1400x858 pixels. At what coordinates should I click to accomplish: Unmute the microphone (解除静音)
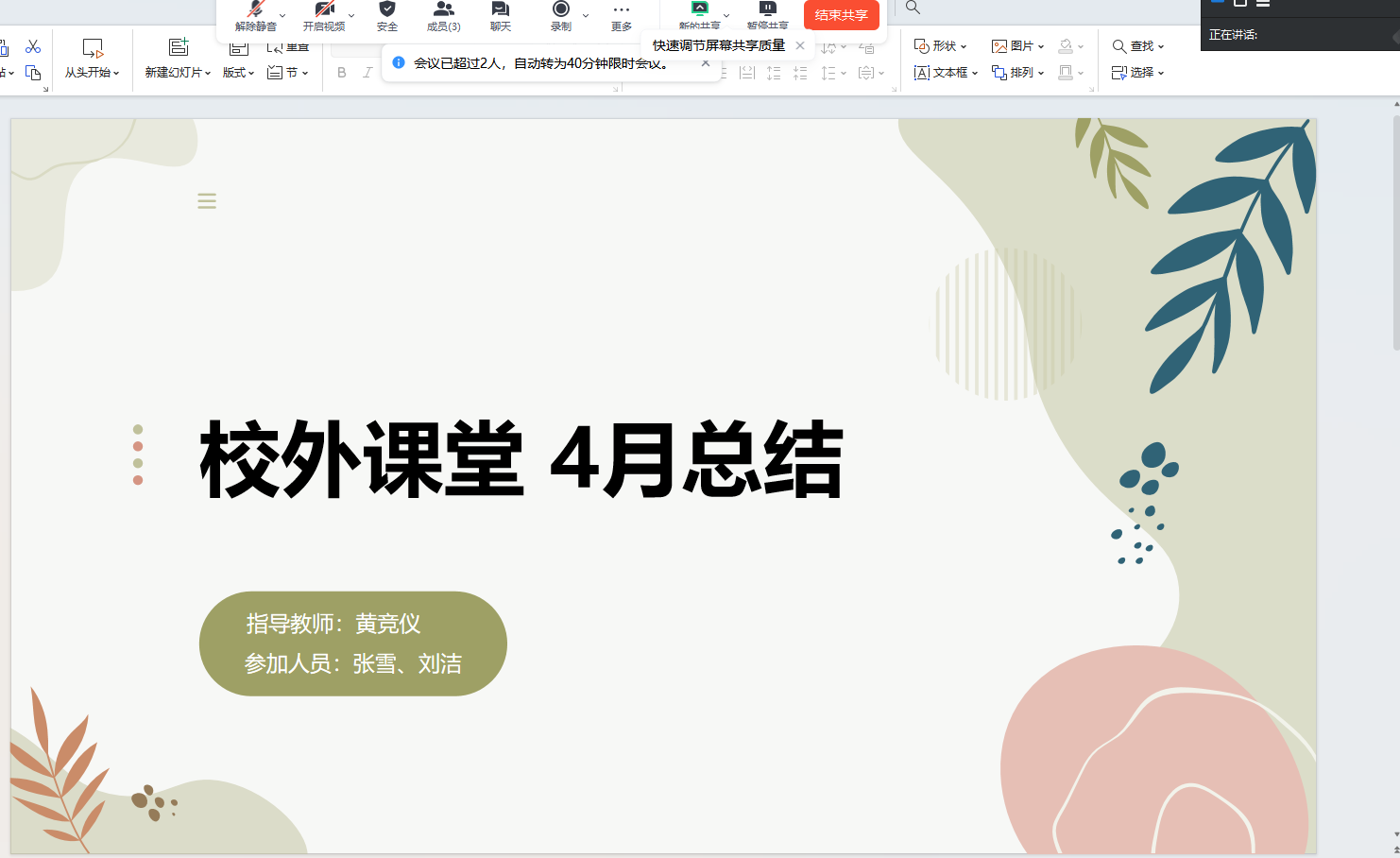(x=255, y=15)
